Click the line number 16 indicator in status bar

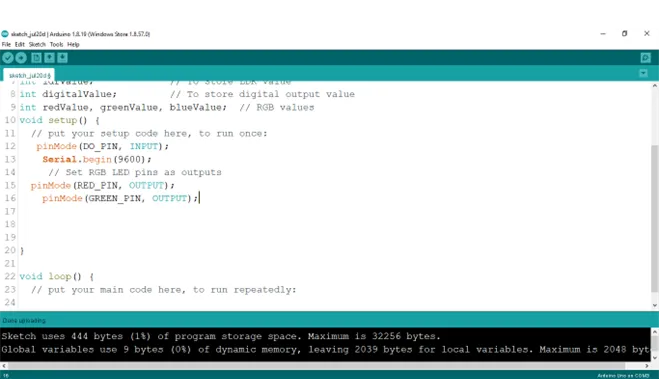[6, 376]
